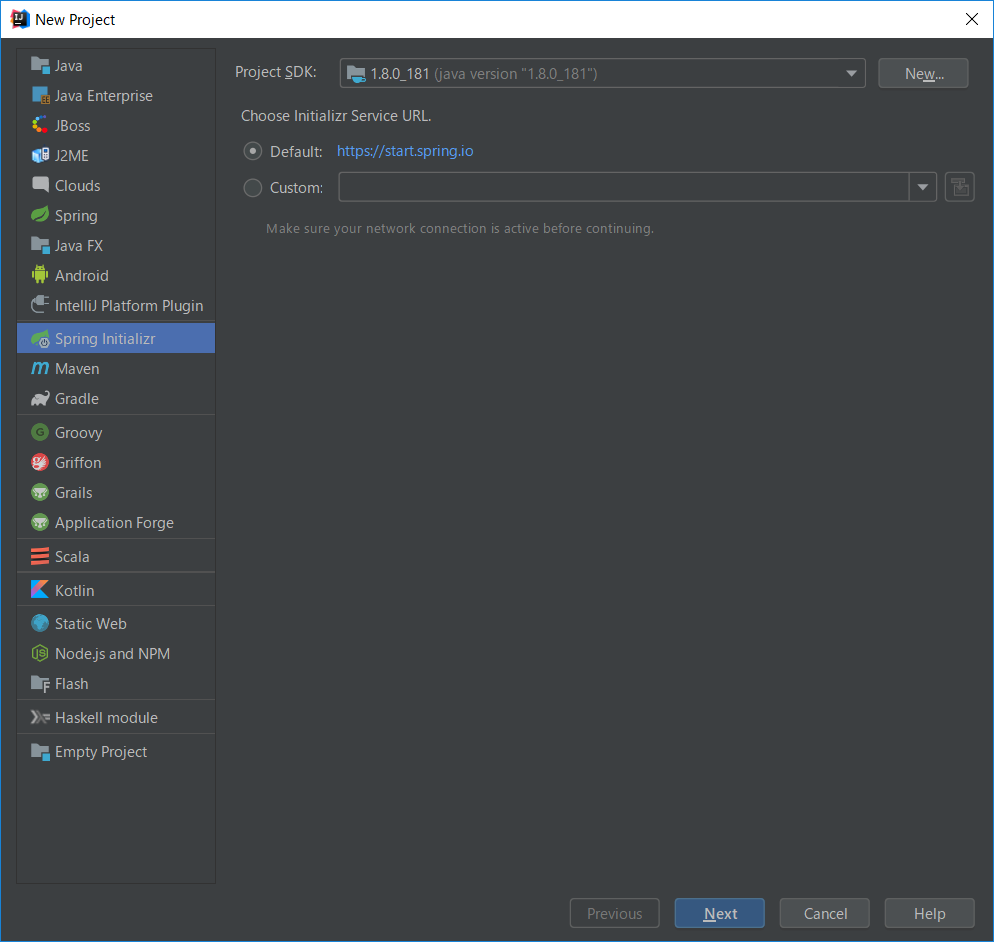
Task: Select the Static Web label
Action: pyautogui.click(x=91, y=624)
